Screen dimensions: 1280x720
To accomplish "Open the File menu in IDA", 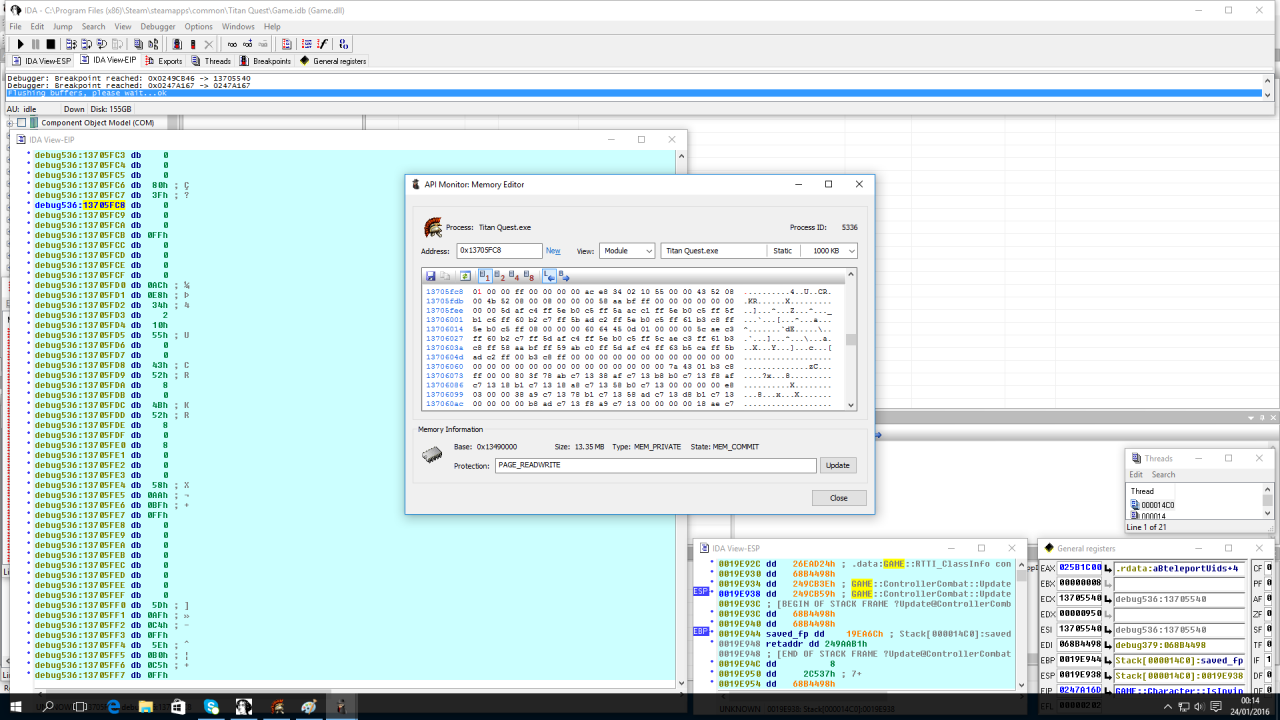I will [x=15, y=27].
